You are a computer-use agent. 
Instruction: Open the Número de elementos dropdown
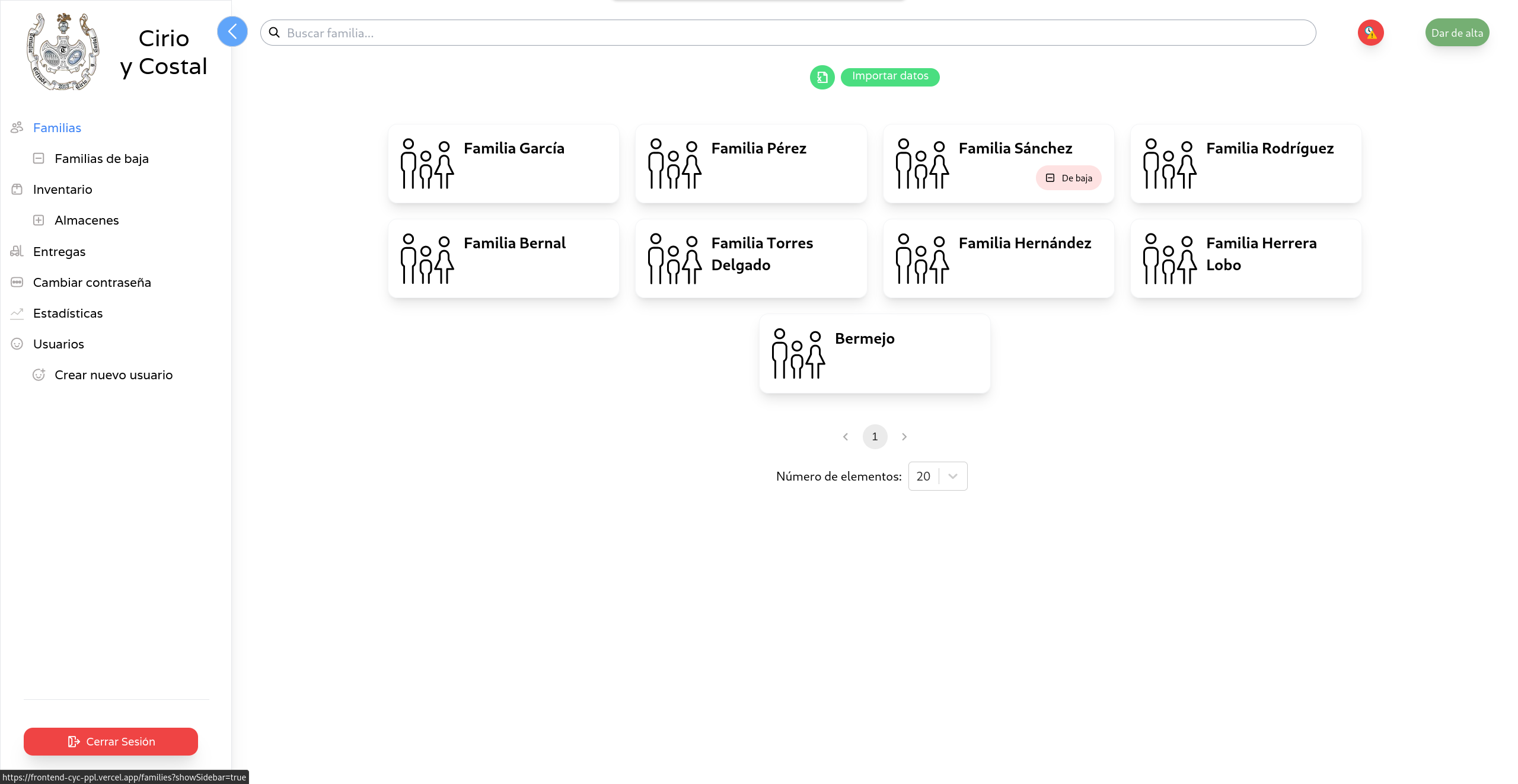tap(937, 476)
